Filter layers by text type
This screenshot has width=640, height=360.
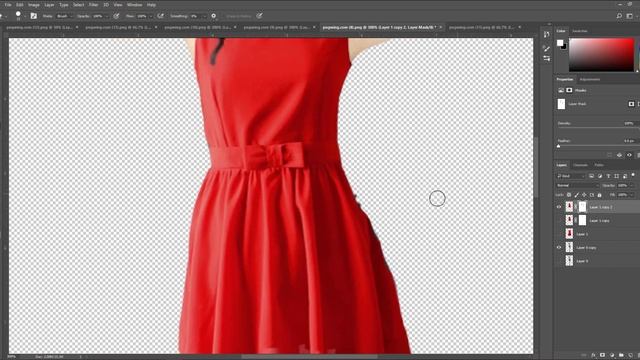point(608,176)
